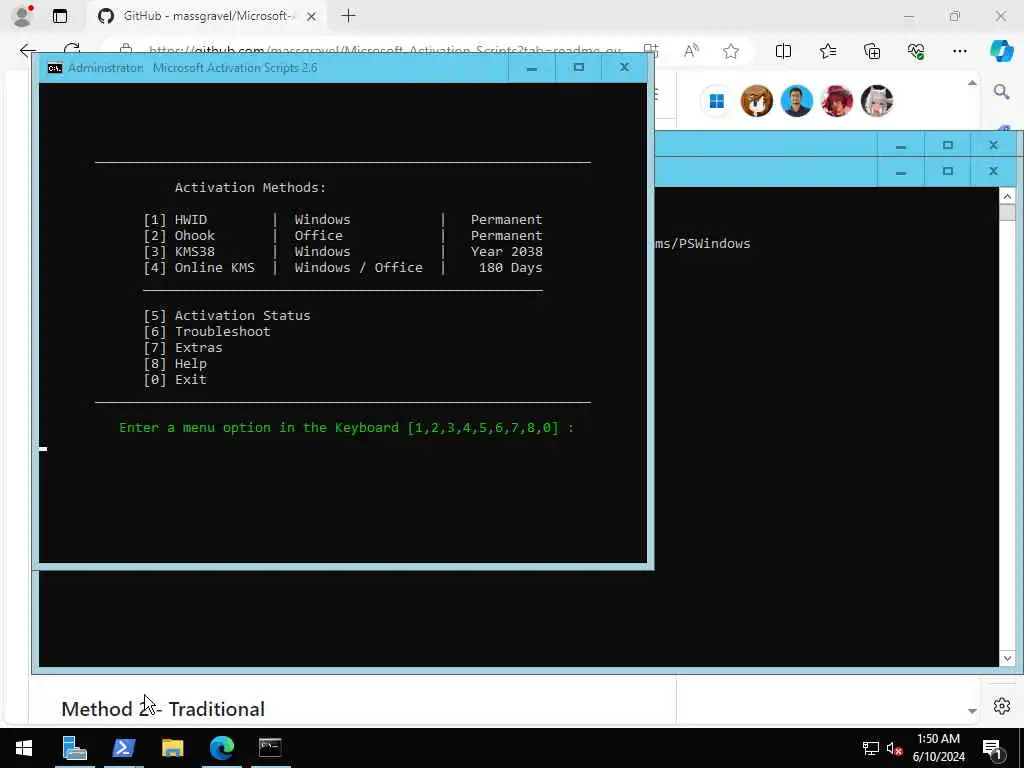This screenshot has height=768, width=1024.
Task: Maximize the Microsoft Activation Scripts window
Action: click(x=579, y=68)
